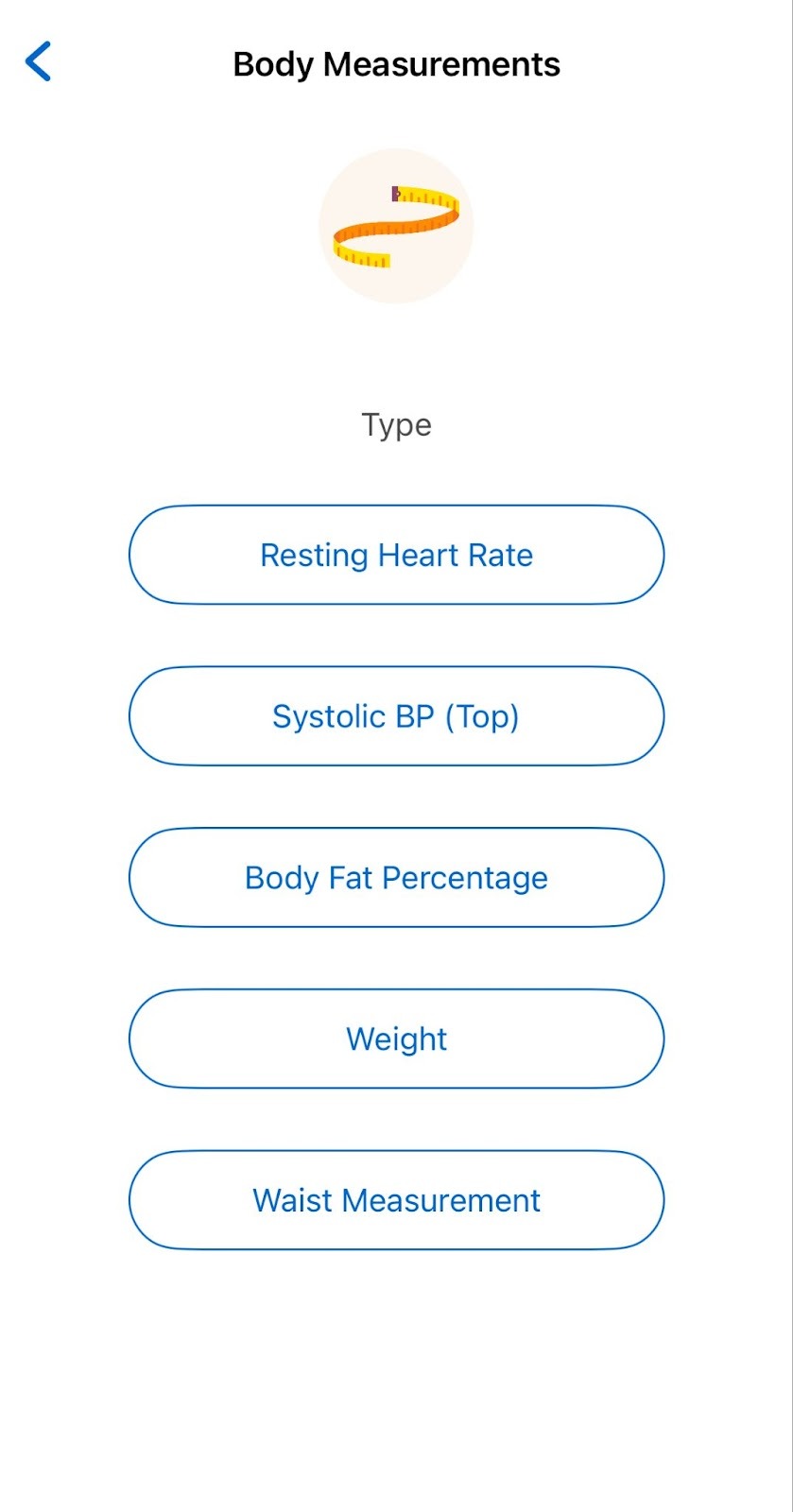The width and height of the screenshot is (793, 1512).
Task: Click the measuring tape icon
Action: click(396, 226)
